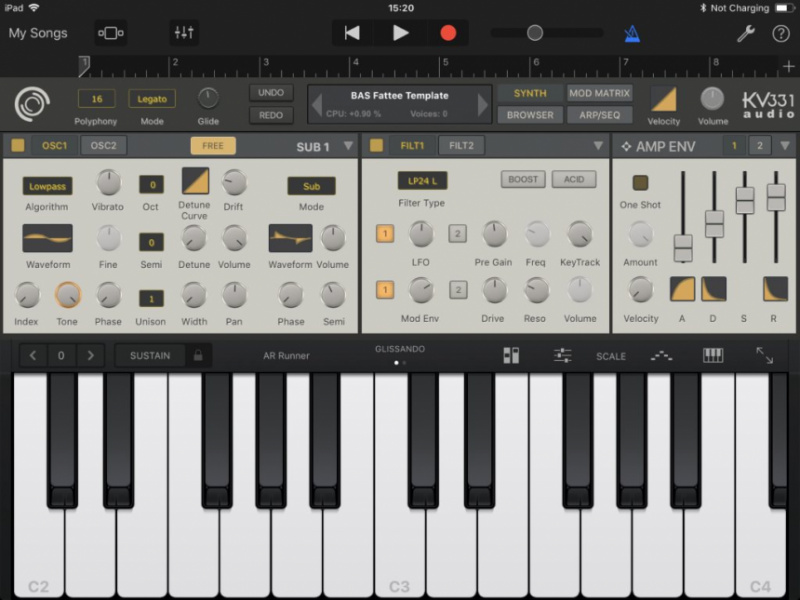Open the track view icon in the toolbar
This screenshot has width=800, height=600.
110,32
